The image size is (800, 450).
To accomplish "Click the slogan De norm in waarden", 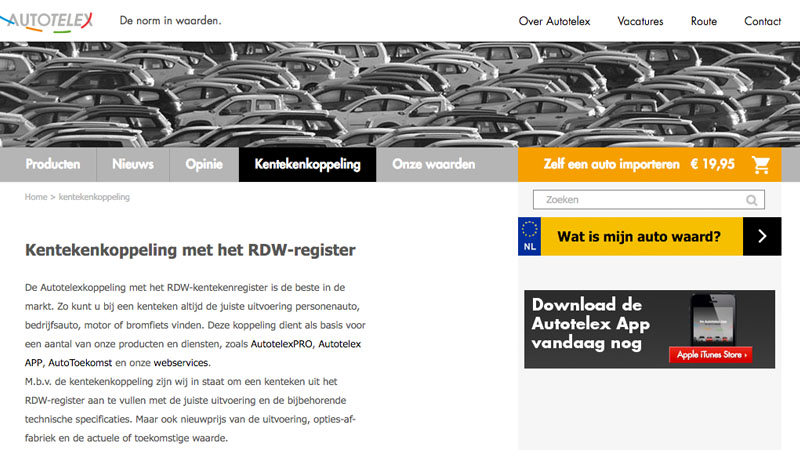I will coord(170,21).
